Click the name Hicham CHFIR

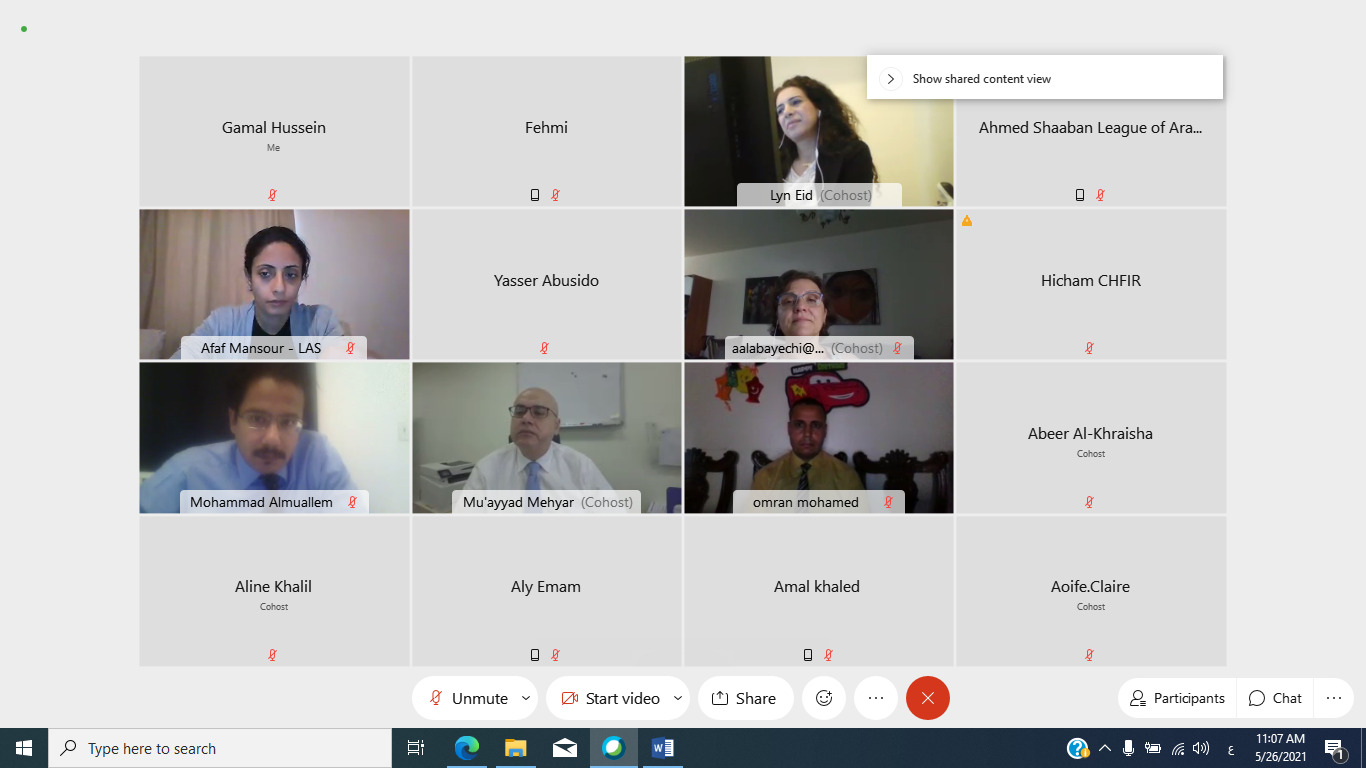coord(1091,281)
